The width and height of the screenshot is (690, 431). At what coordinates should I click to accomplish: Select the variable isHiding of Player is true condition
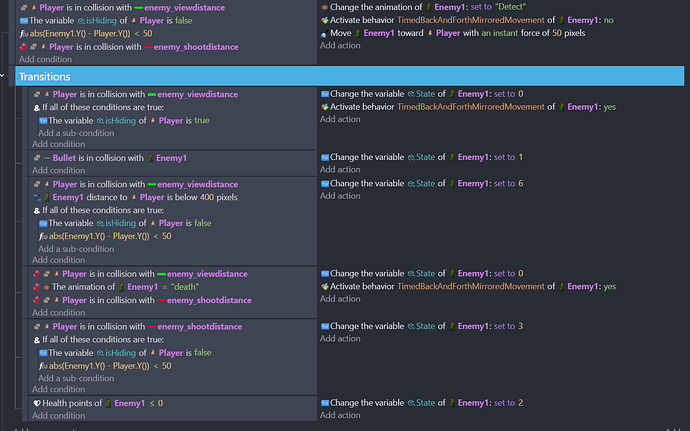click(x=130, y=120)
